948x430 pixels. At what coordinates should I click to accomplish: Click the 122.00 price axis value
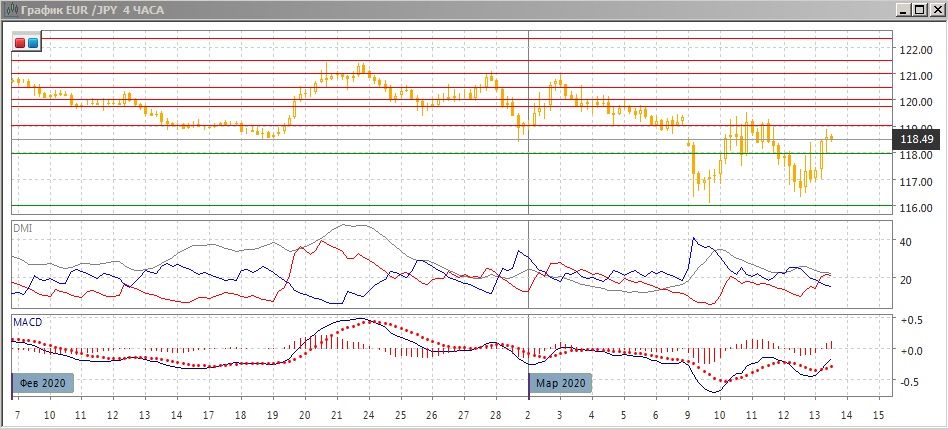pyautogui.click(x=916, y=50)
